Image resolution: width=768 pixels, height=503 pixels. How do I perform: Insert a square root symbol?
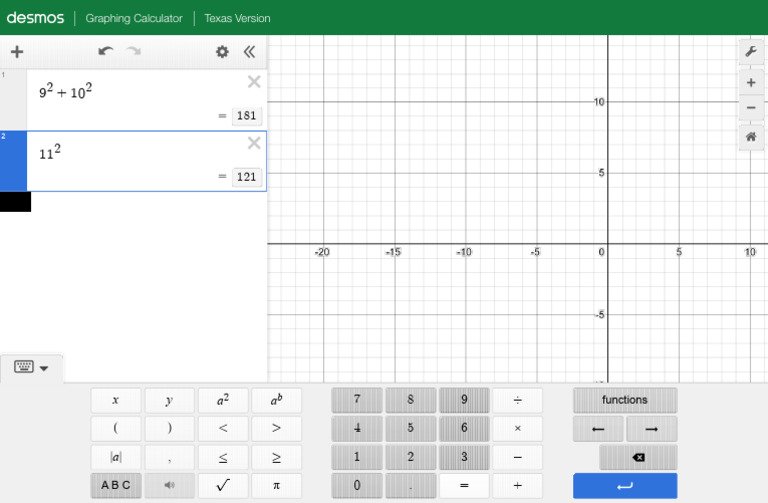coord(223,485)
